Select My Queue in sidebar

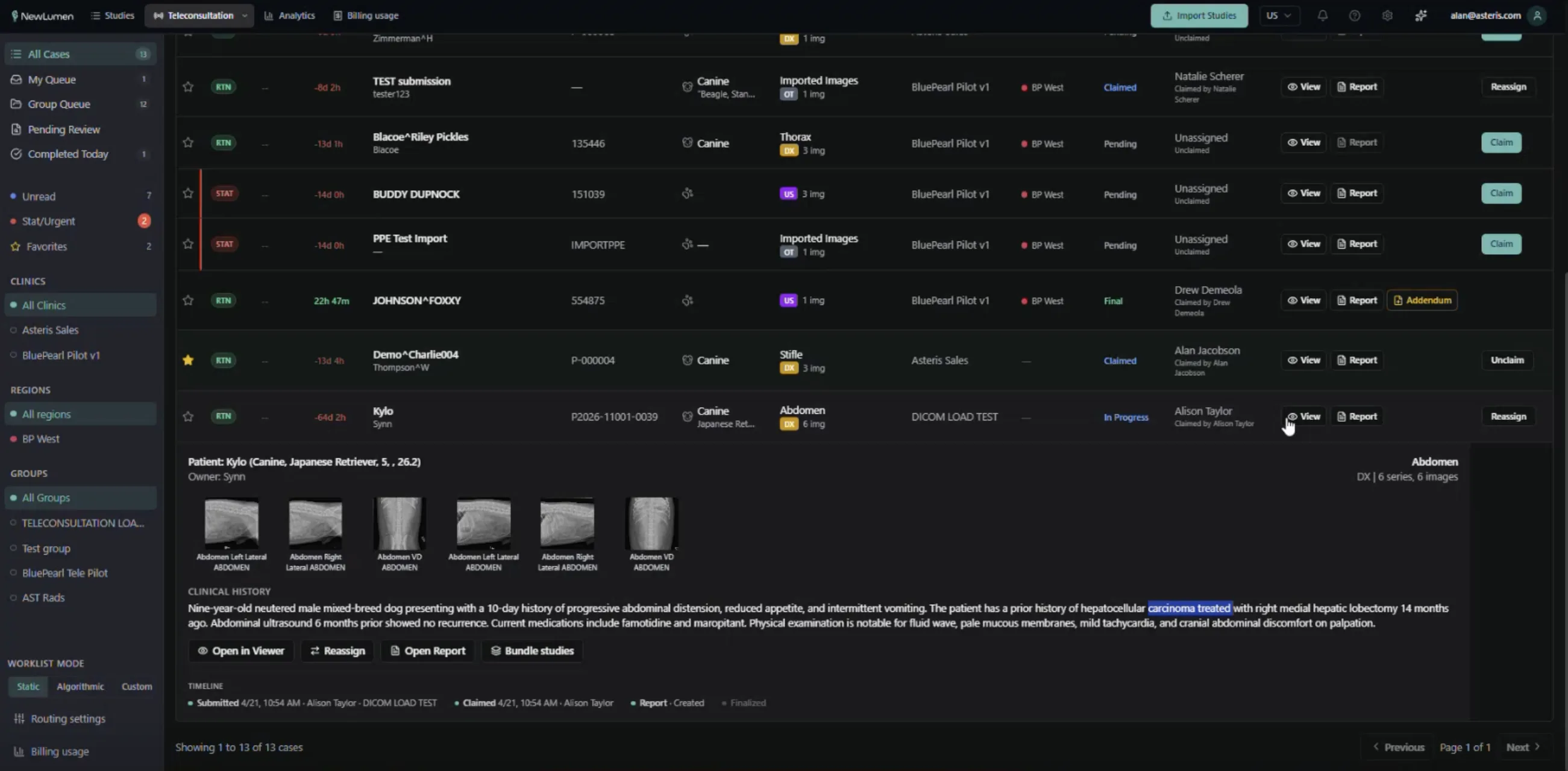(x=80, y=80)
